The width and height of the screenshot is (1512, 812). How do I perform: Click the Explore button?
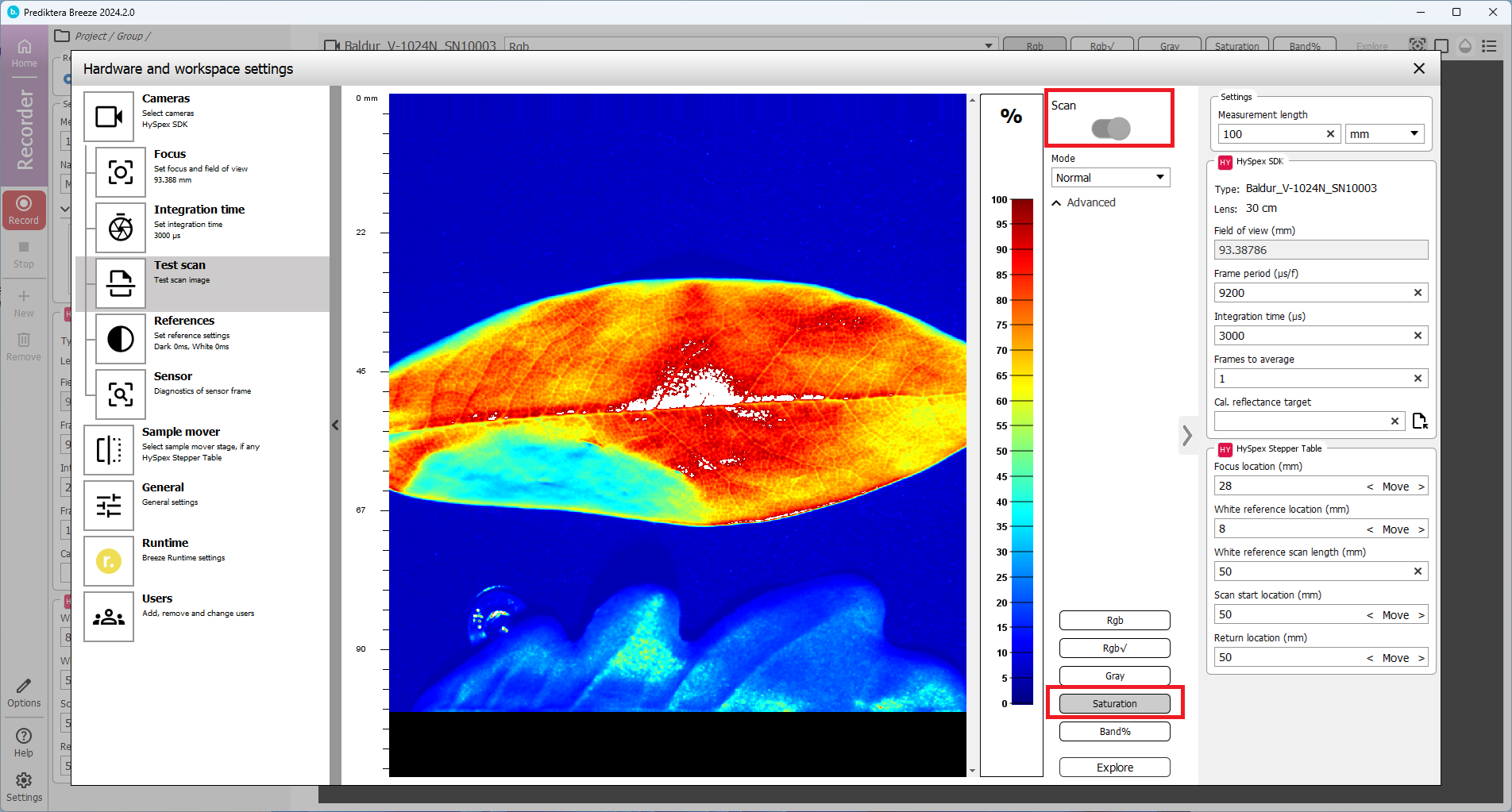tap(1114, 768)
